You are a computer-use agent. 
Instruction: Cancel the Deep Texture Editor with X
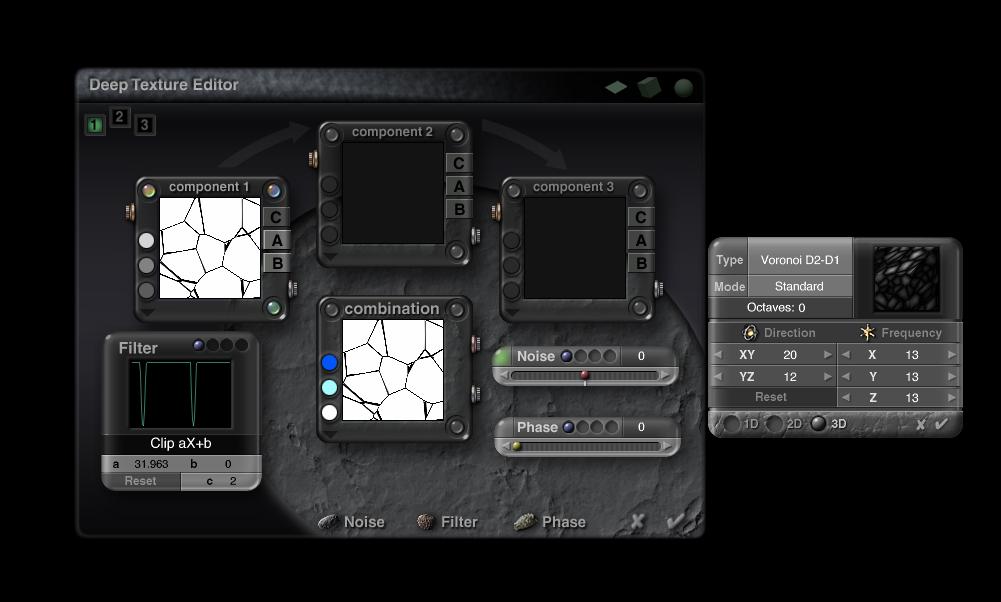tap(636, 521)
